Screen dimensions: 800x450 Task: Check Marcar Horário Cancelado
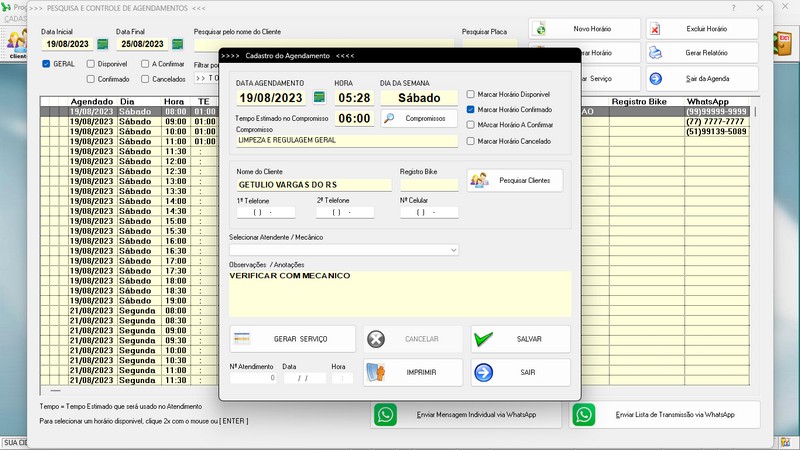(470, 141)
